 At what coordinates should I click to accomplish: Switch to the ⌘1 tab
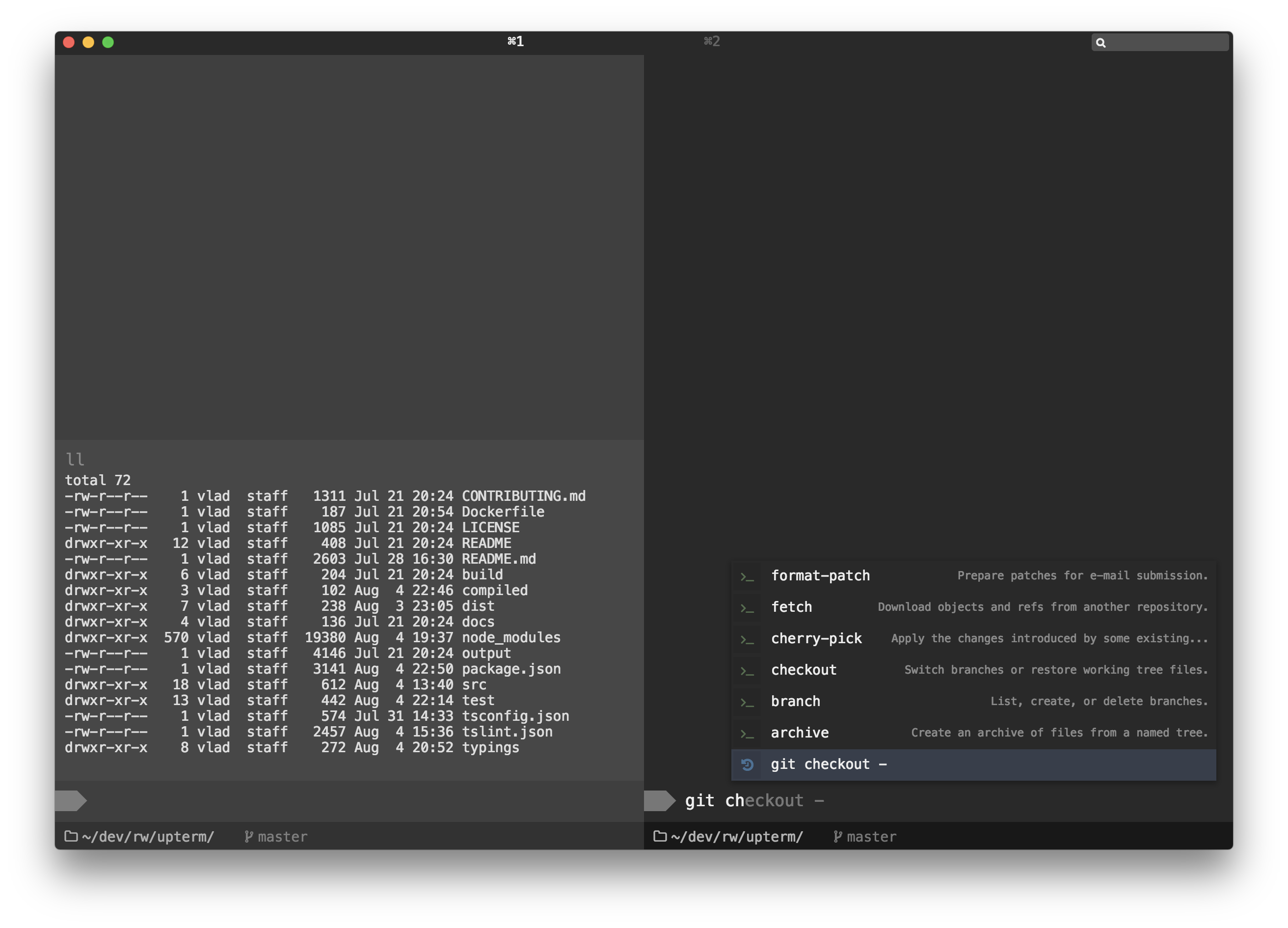515,41
